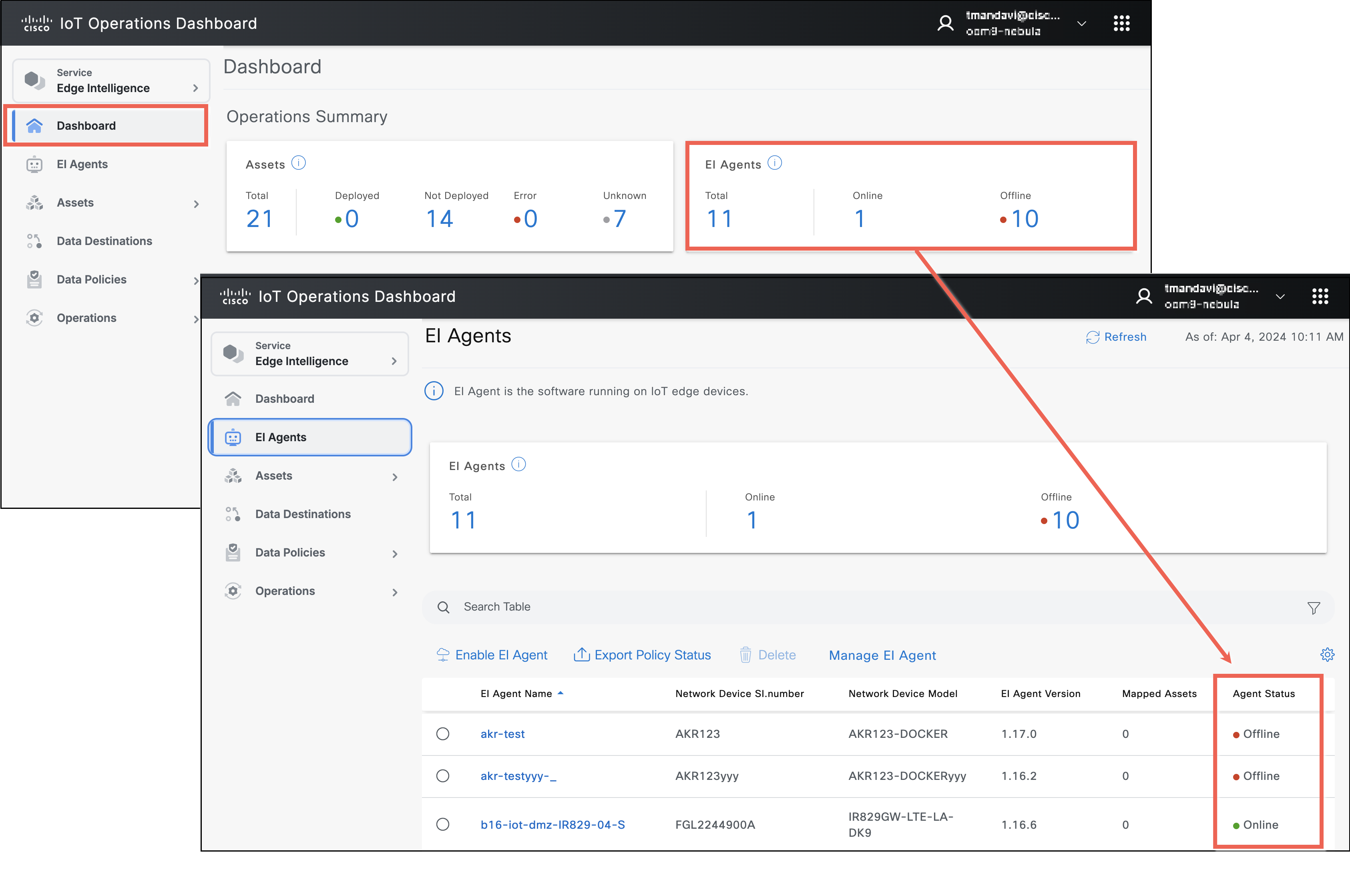Image resolution: width=1350 pixels, height=896 pixels.
Task: Click EI Agents card info icon in front window
Action: tap(519, 464)
